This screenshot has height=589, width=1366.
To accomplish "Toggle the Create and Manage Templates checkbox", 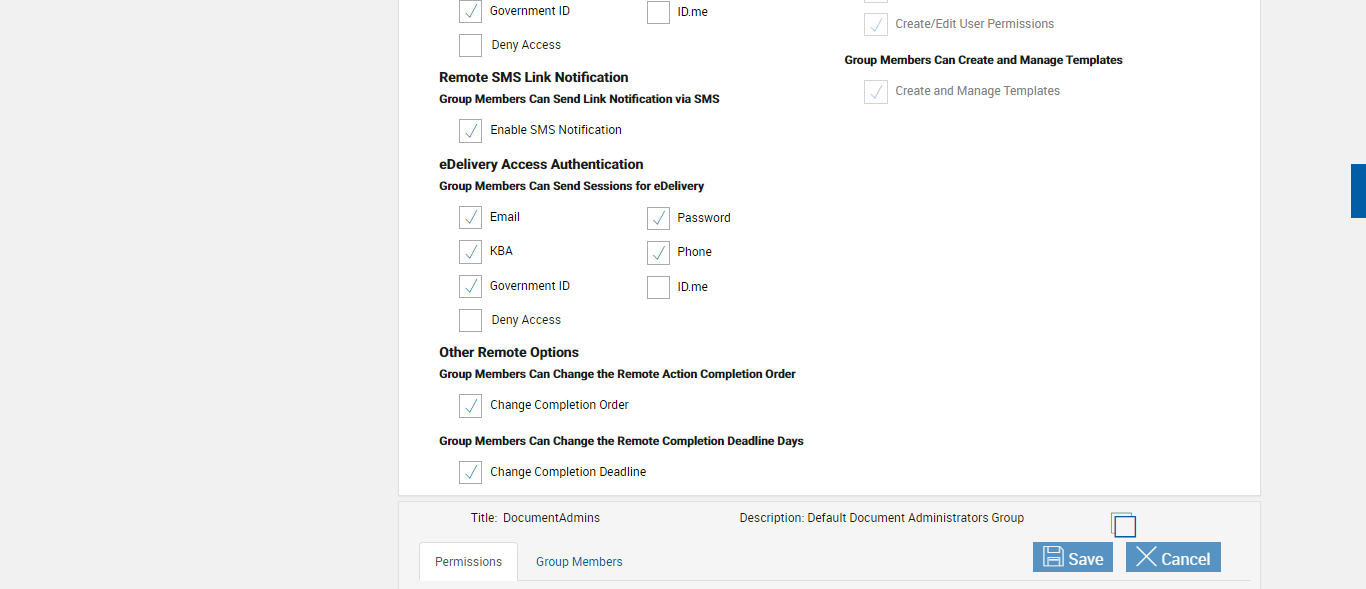I will tap(876, 92).
